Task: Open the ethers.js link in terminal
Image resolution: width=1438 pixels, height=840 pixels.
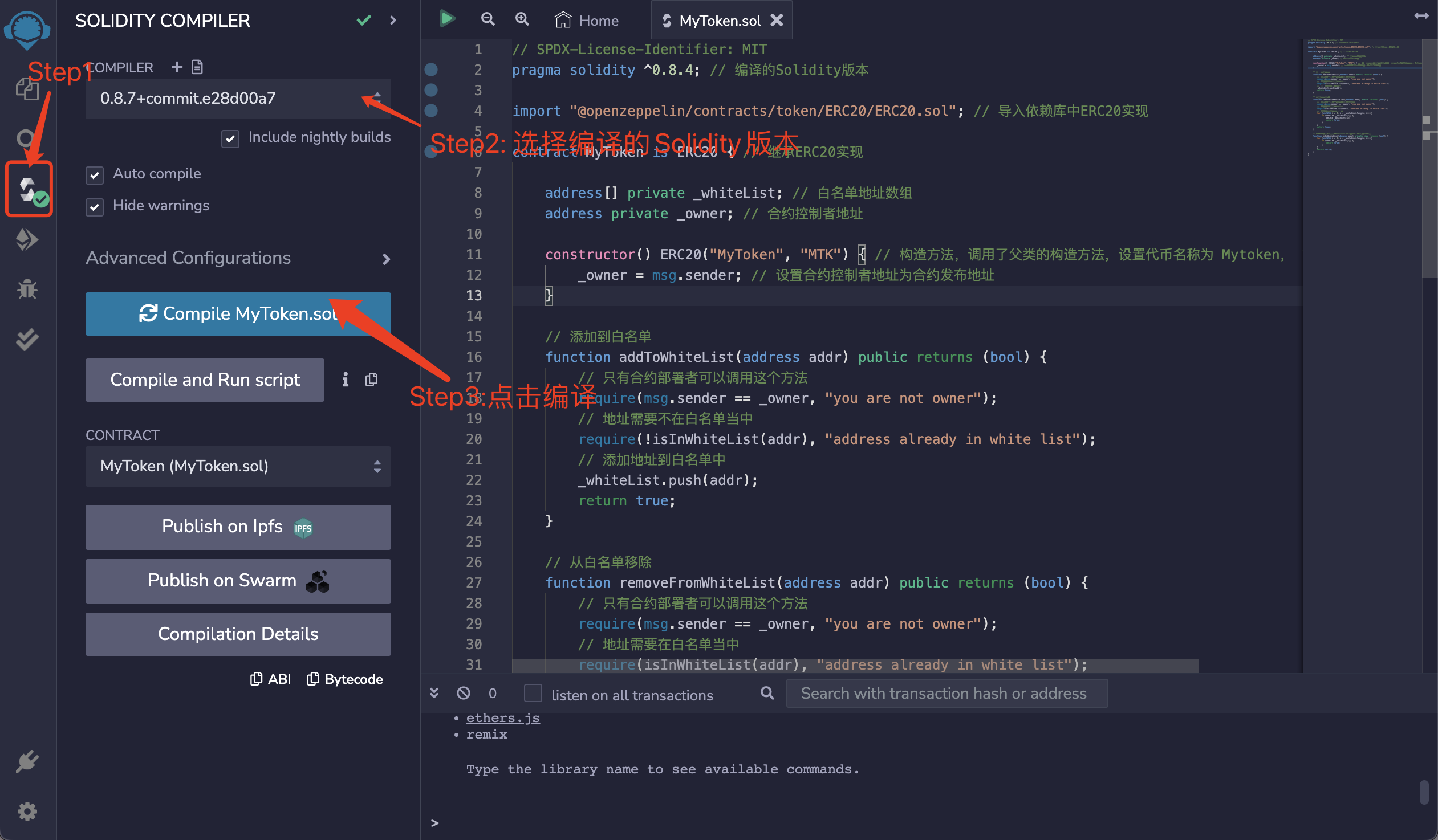Action: tap(503, 718)
